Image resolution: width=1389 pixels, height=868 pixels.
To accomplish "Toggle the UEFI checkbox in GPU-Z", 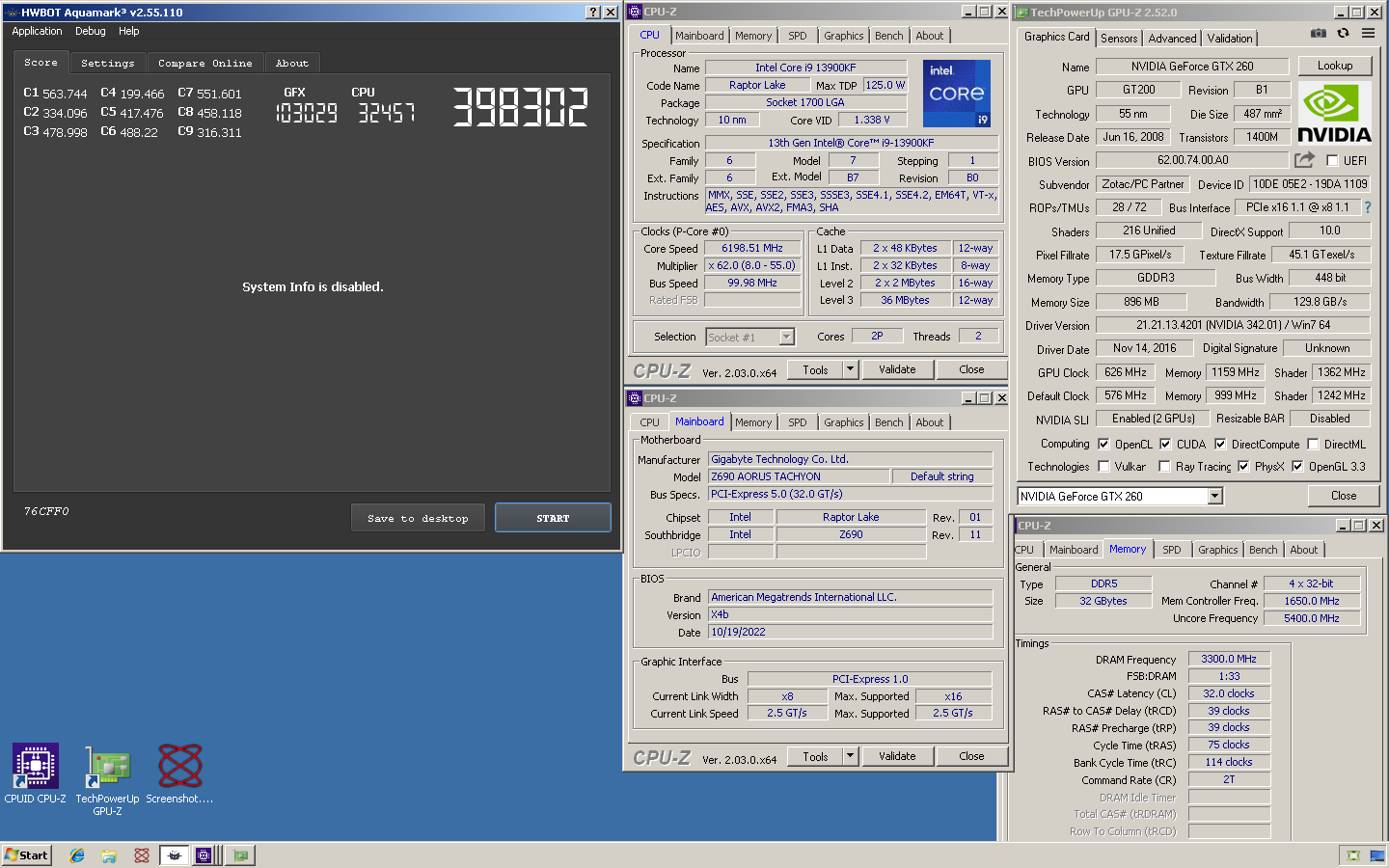I will [x=1332, y=161].
